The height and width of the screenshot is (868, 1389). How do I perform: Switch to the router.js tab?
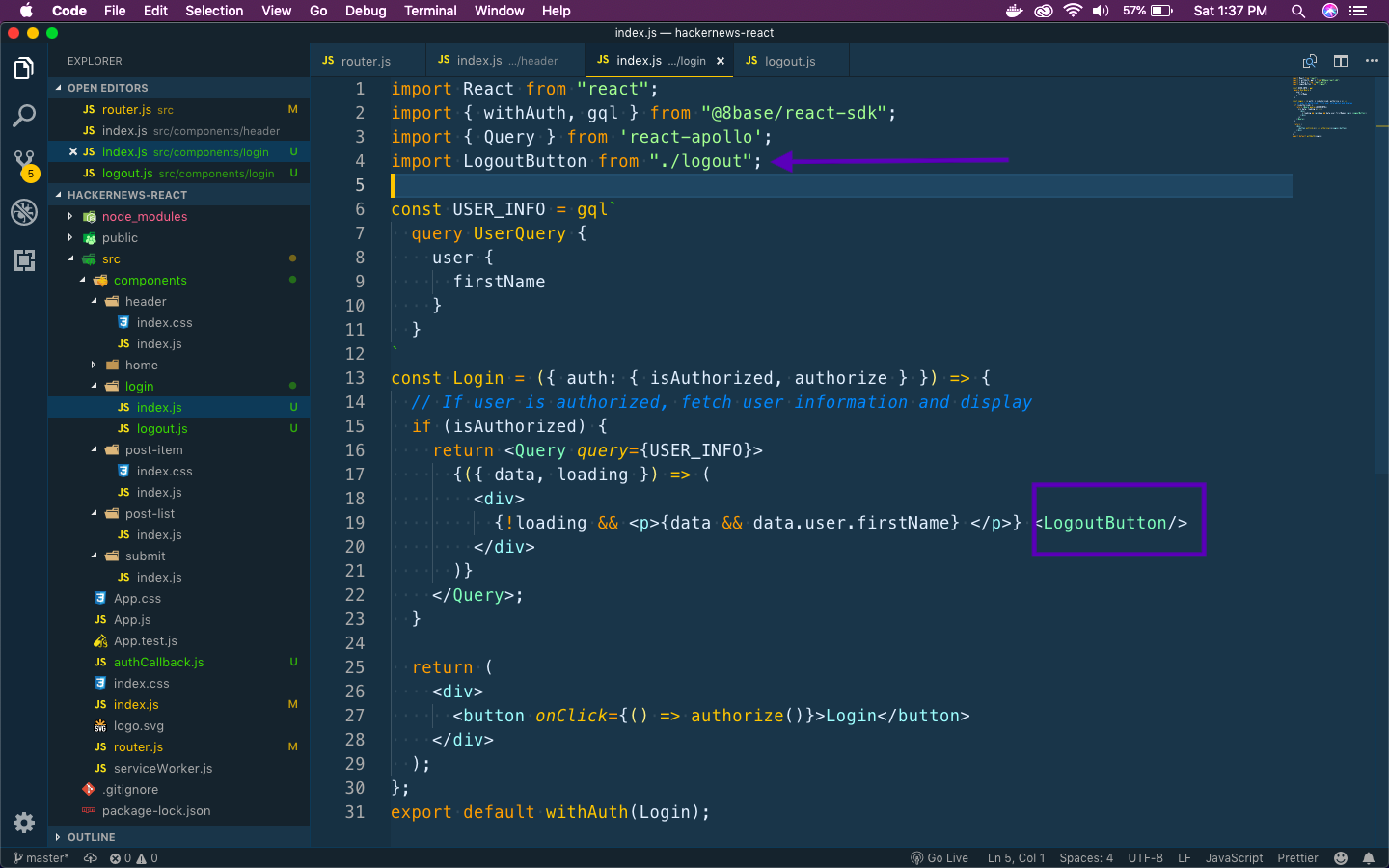[367, 61]
